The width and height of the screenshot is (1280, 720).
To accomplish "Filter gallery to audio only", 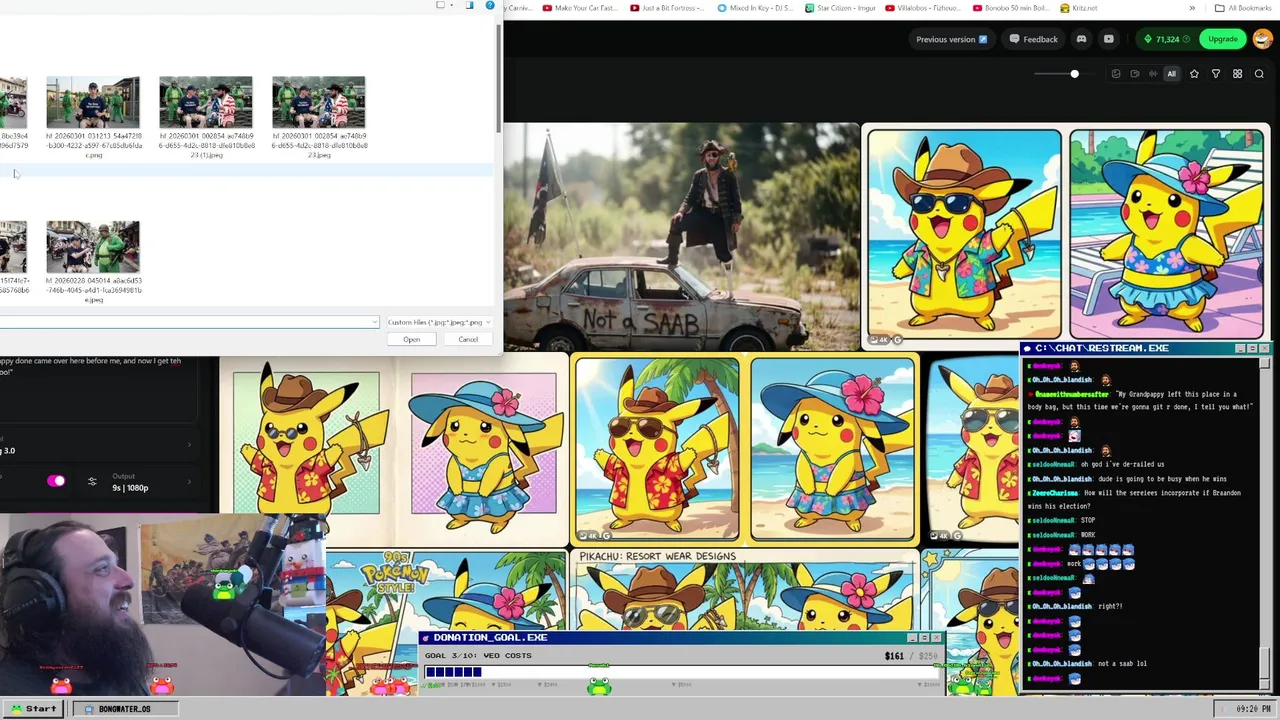I will (1153, 74).
